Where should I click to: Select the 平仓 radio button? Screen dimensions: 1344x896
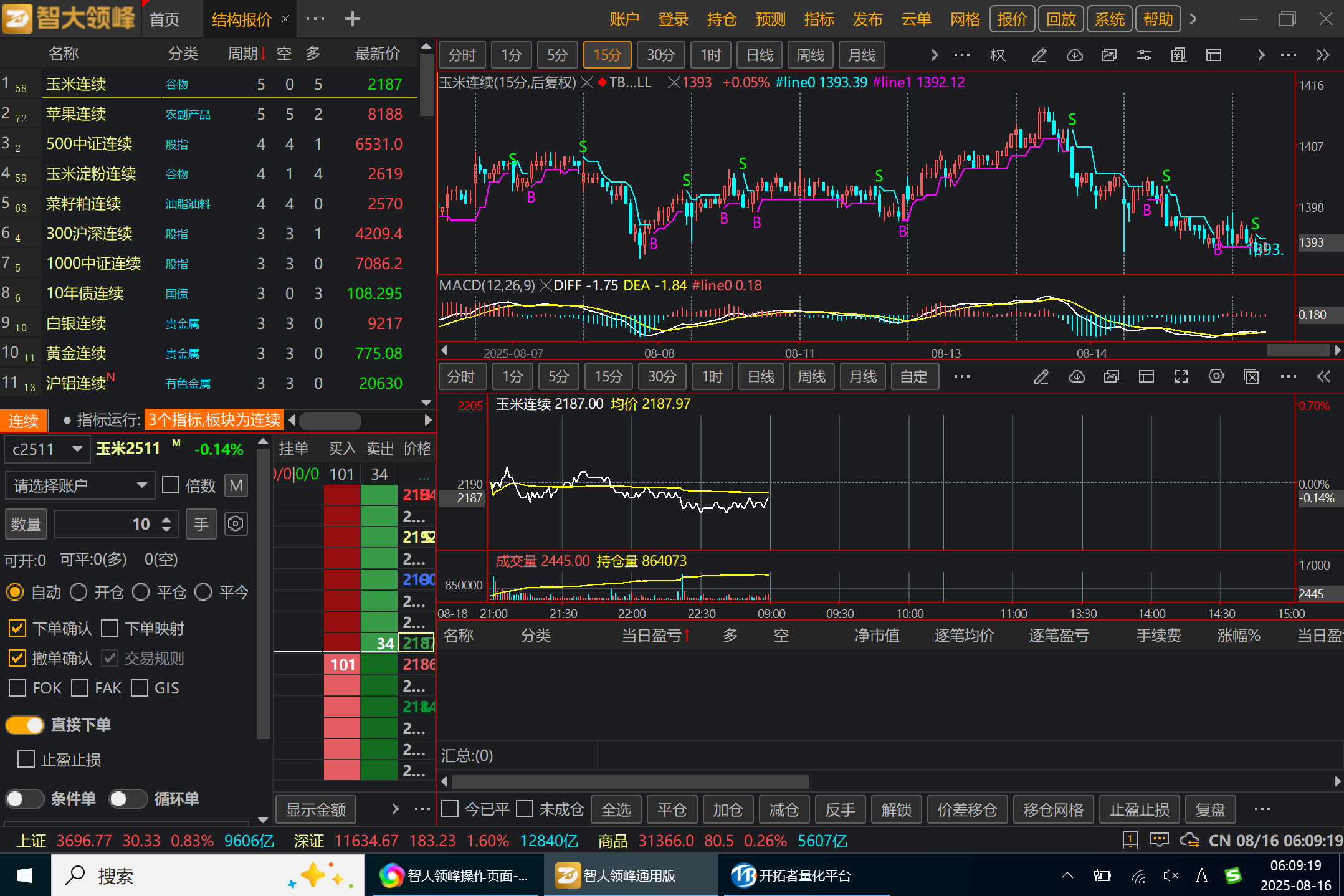141,592
